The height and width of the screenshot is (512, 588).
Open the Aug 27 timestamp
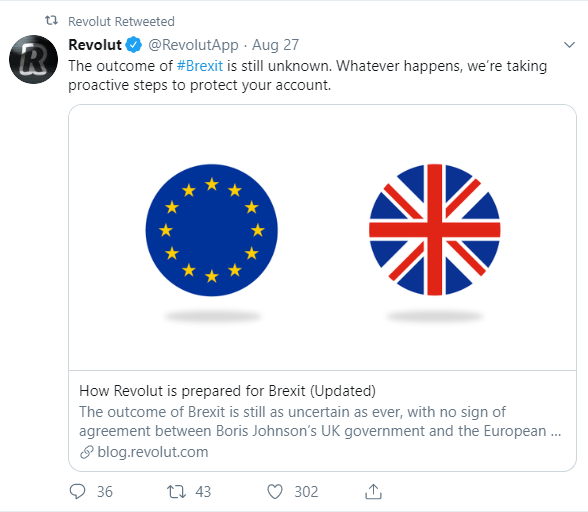275,45
